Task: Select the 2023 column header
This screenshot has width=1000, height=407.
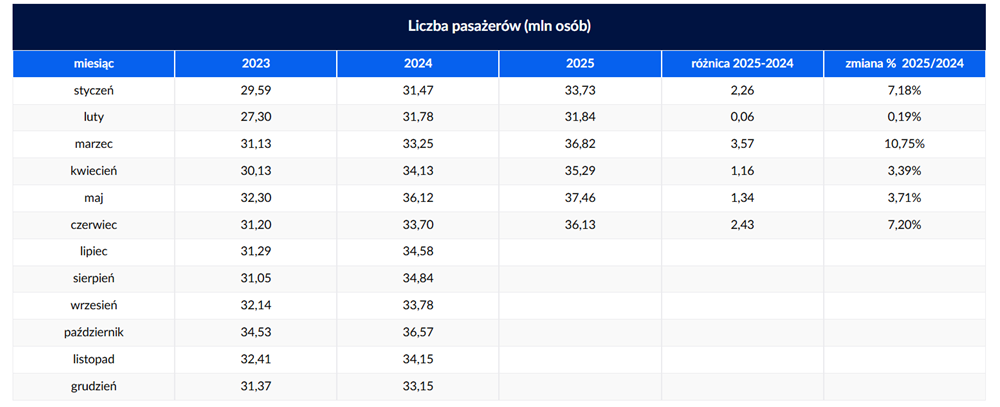Action: (256, 64)
